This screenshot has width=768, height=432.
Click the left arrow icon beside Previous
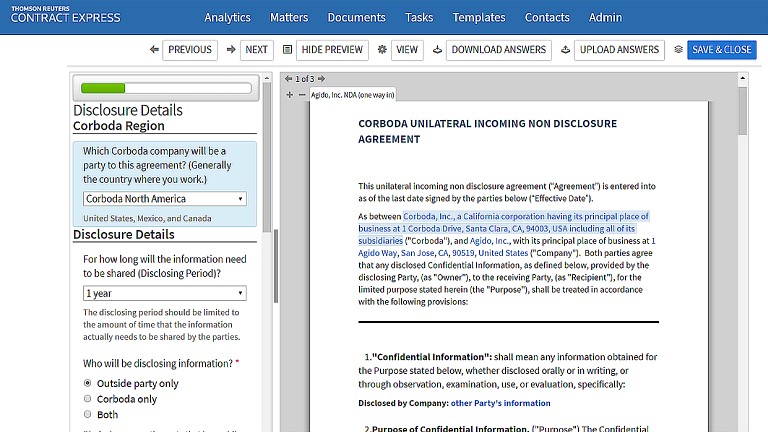click(x=154, y=50)
